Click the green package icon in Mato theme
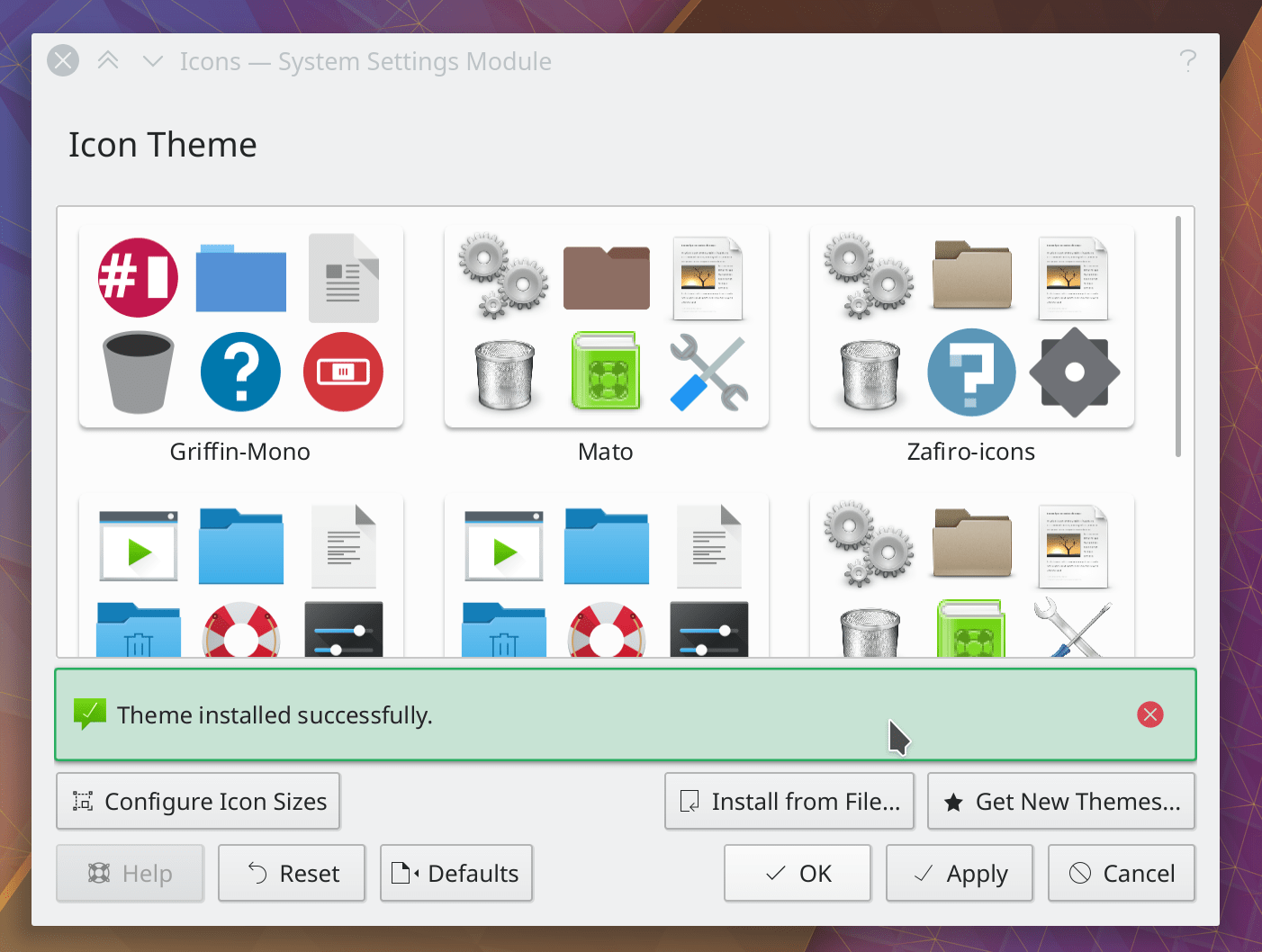This screenshot has height=952, width=1262. 606,371
